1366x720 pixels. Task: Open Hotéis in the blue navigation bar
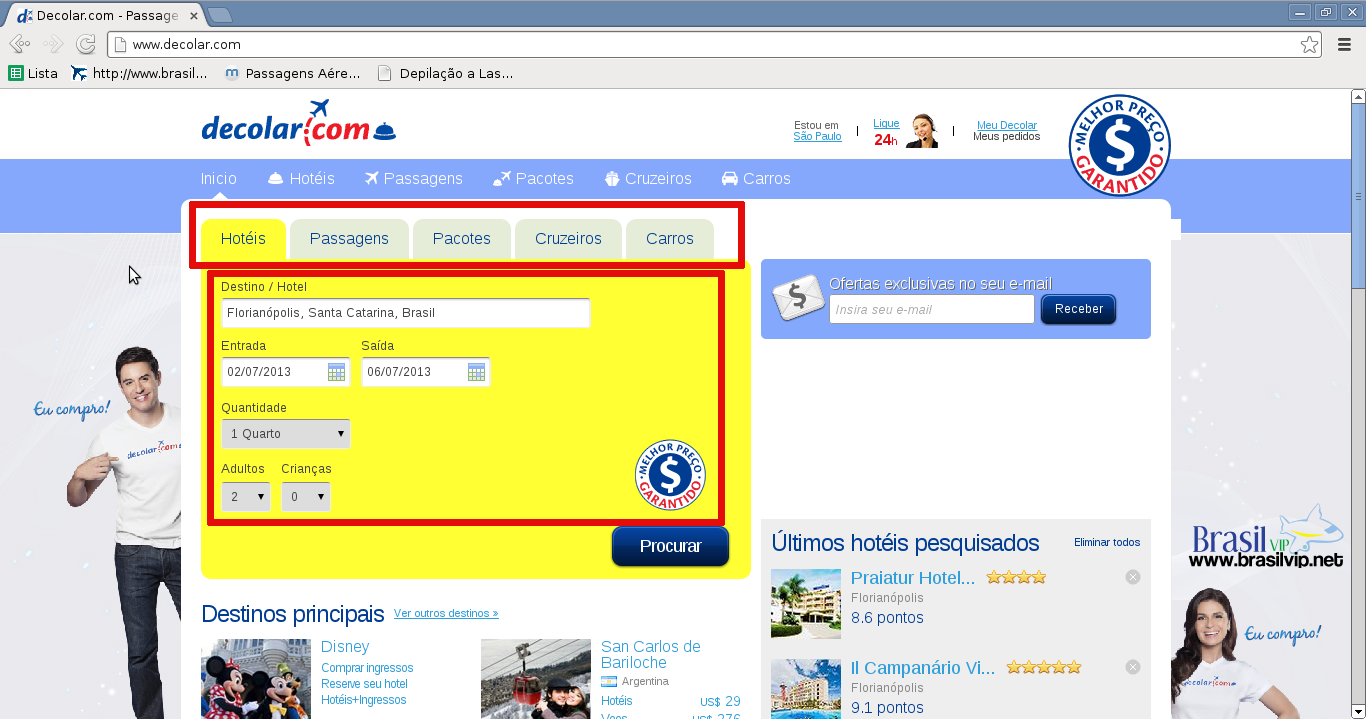point(301,179)
